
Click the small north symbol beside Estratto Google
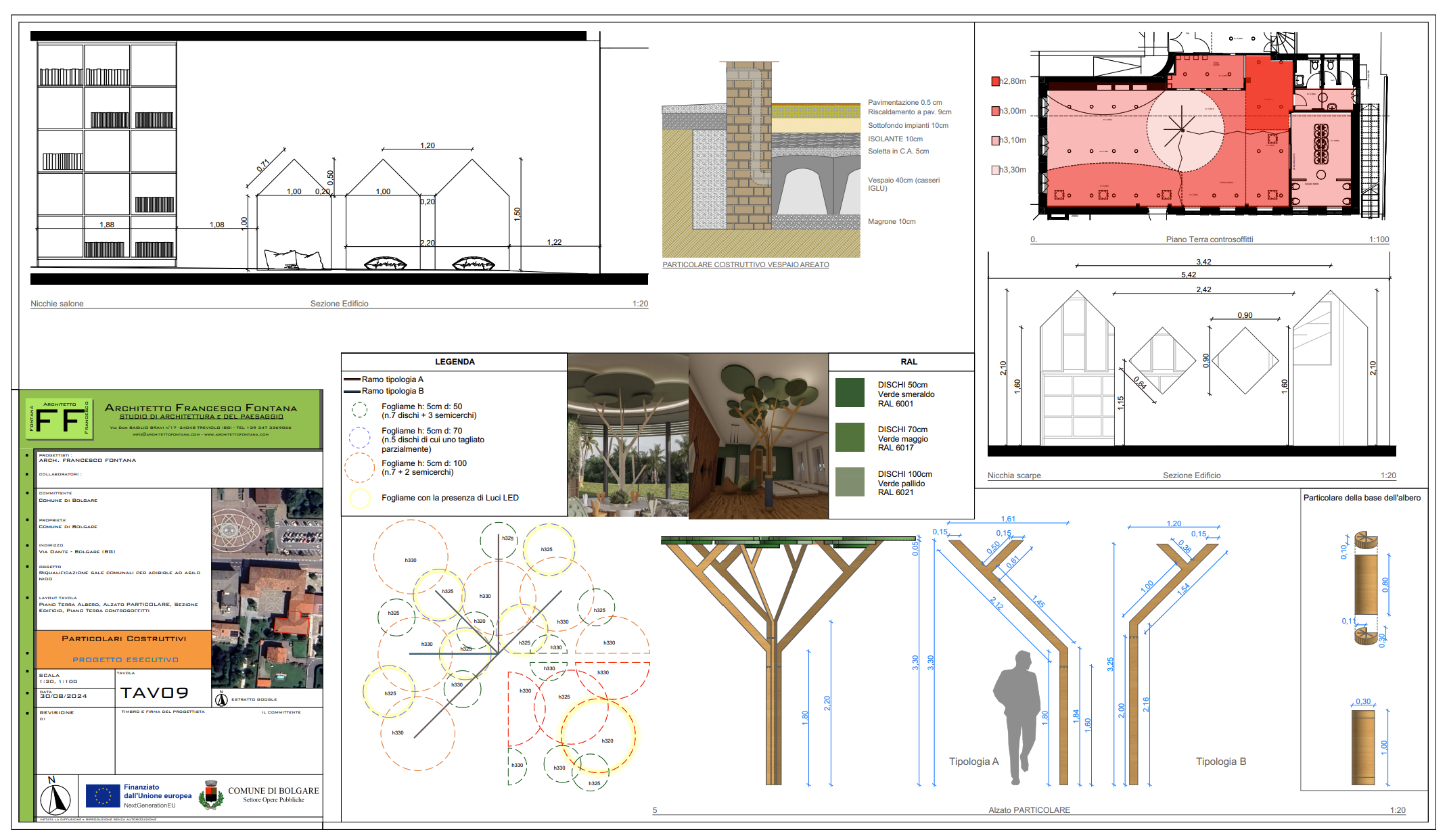point(221,699)
